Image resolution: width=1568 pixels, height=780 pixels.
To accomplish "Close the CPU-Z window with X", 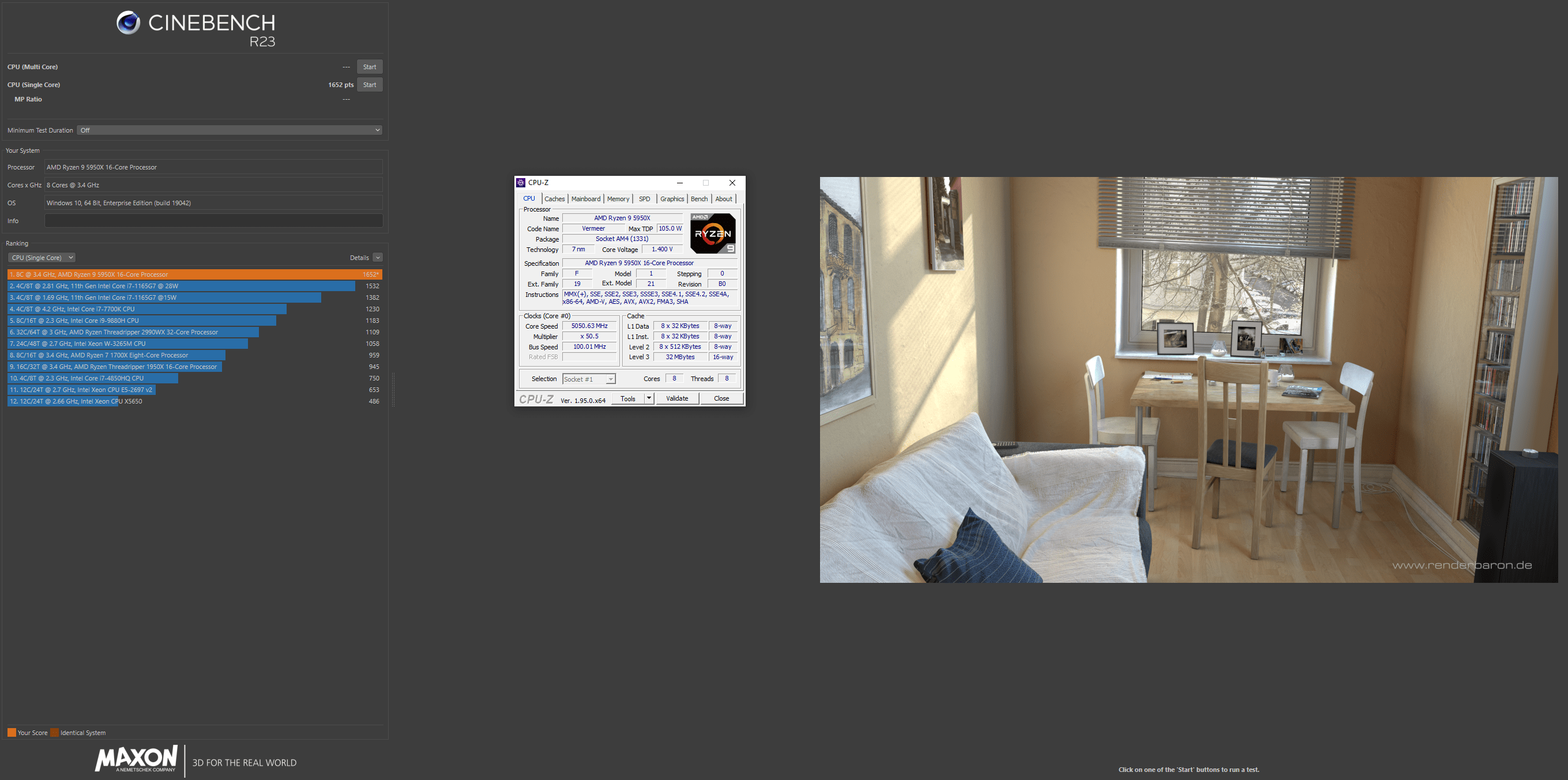I will click(x=732, y=183).
